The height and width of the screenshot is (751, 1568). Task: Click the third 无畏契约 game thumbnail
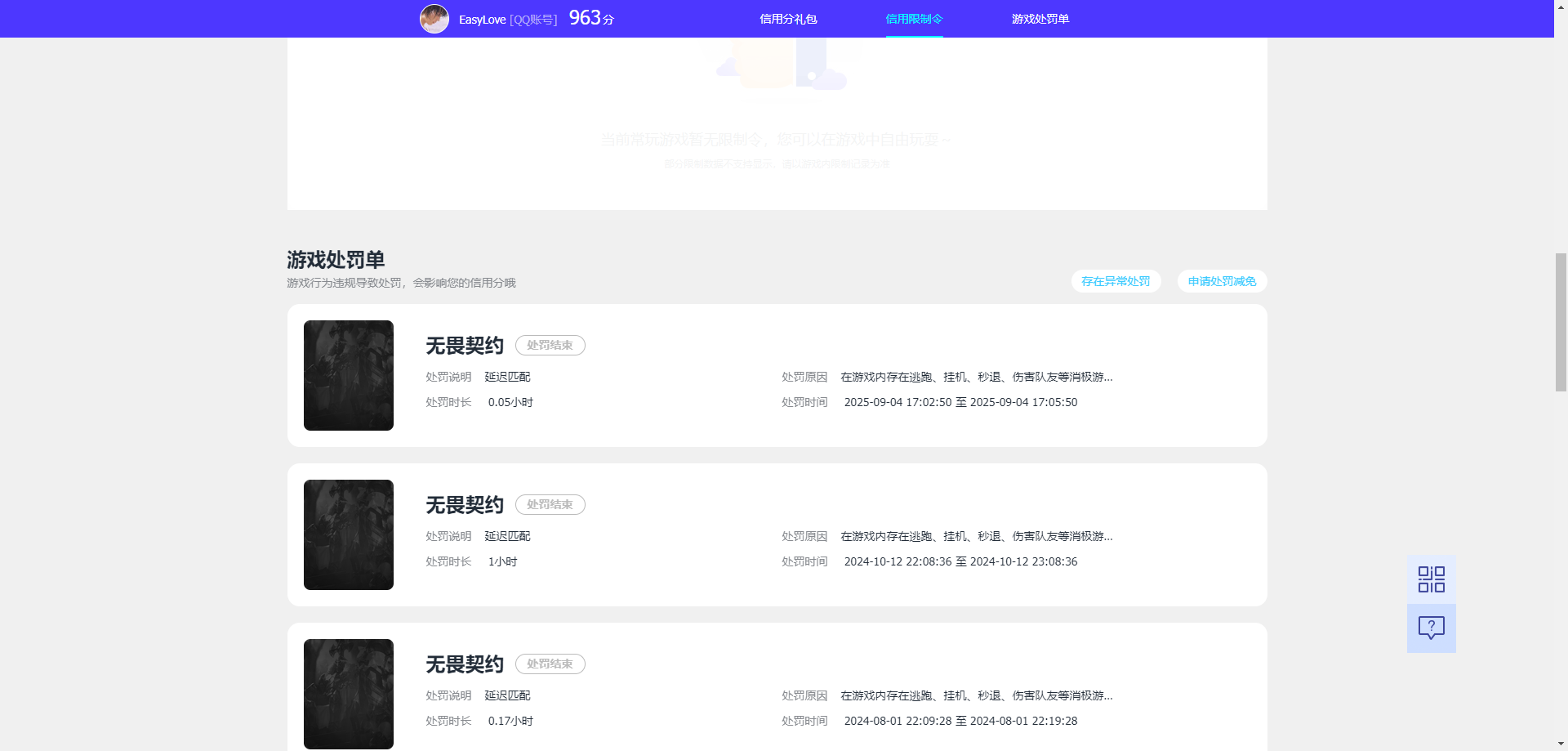pos(348,693)
